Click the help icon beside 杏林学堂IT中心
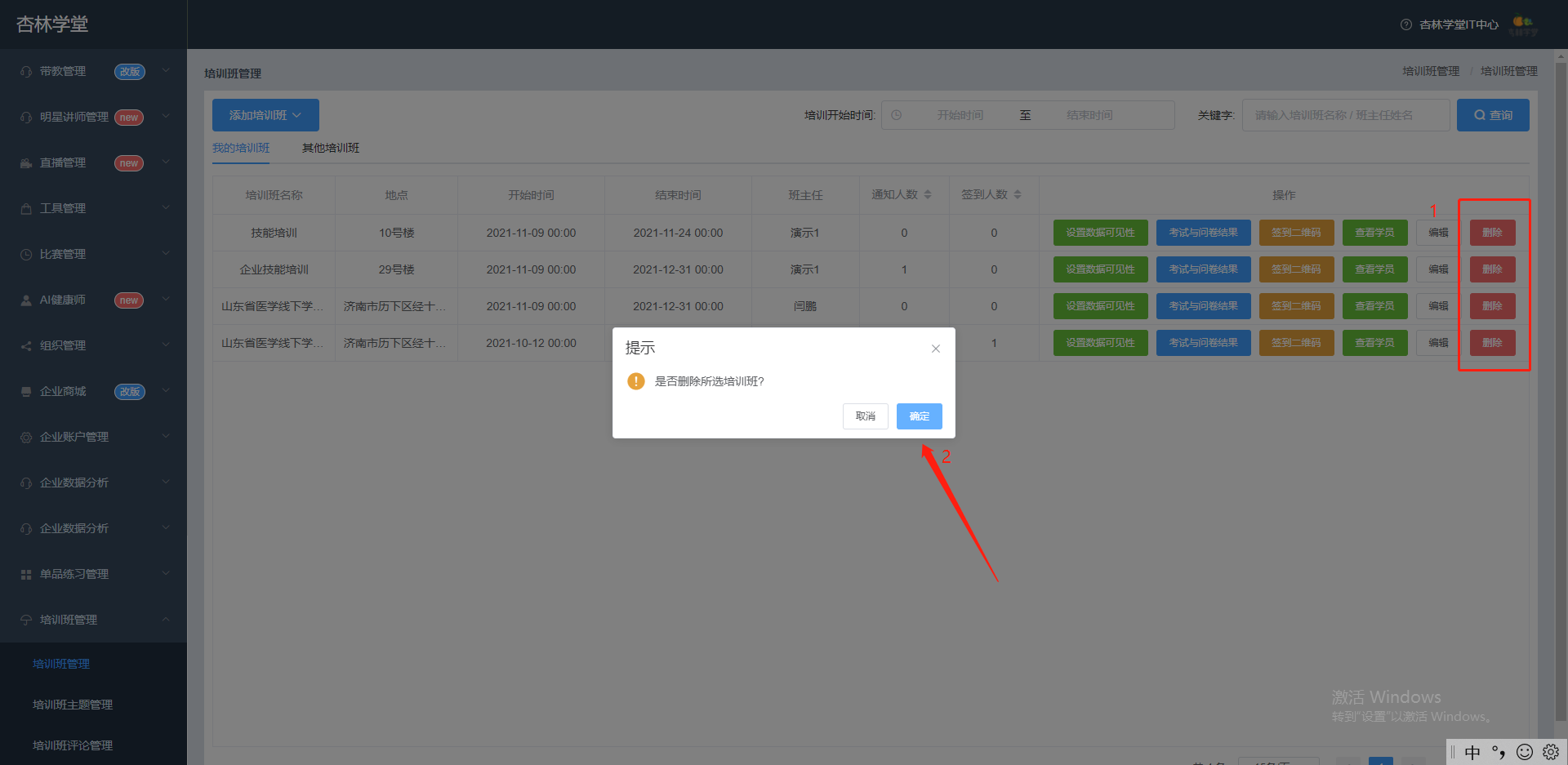 pos(1406,24)
